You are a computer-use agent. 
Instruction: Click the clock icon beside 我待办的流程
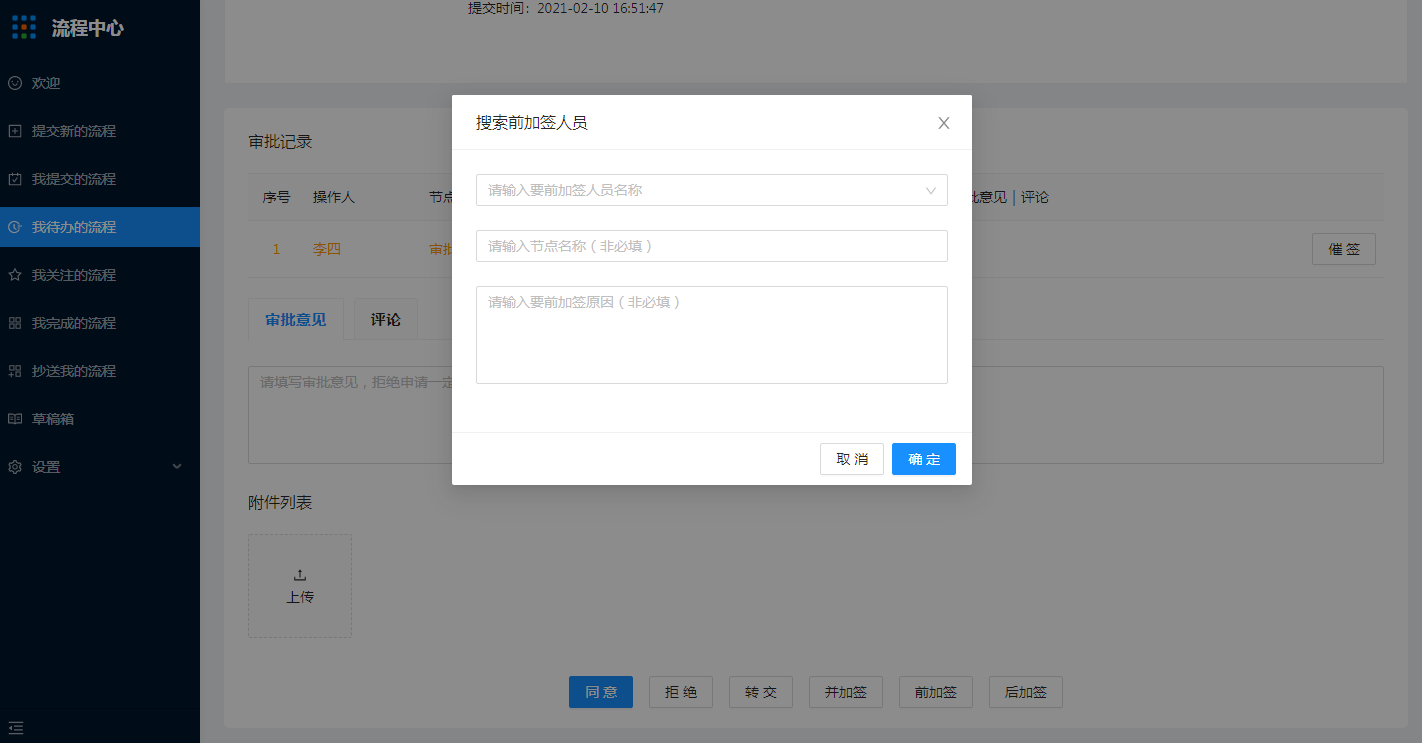15,227
